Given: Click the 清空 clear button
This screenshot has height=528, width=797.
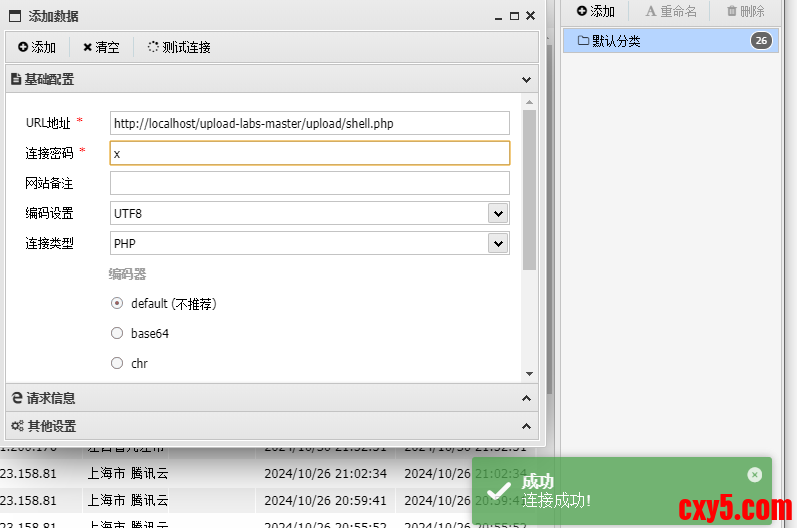Looking at the screenshot, I should point(101,47).
